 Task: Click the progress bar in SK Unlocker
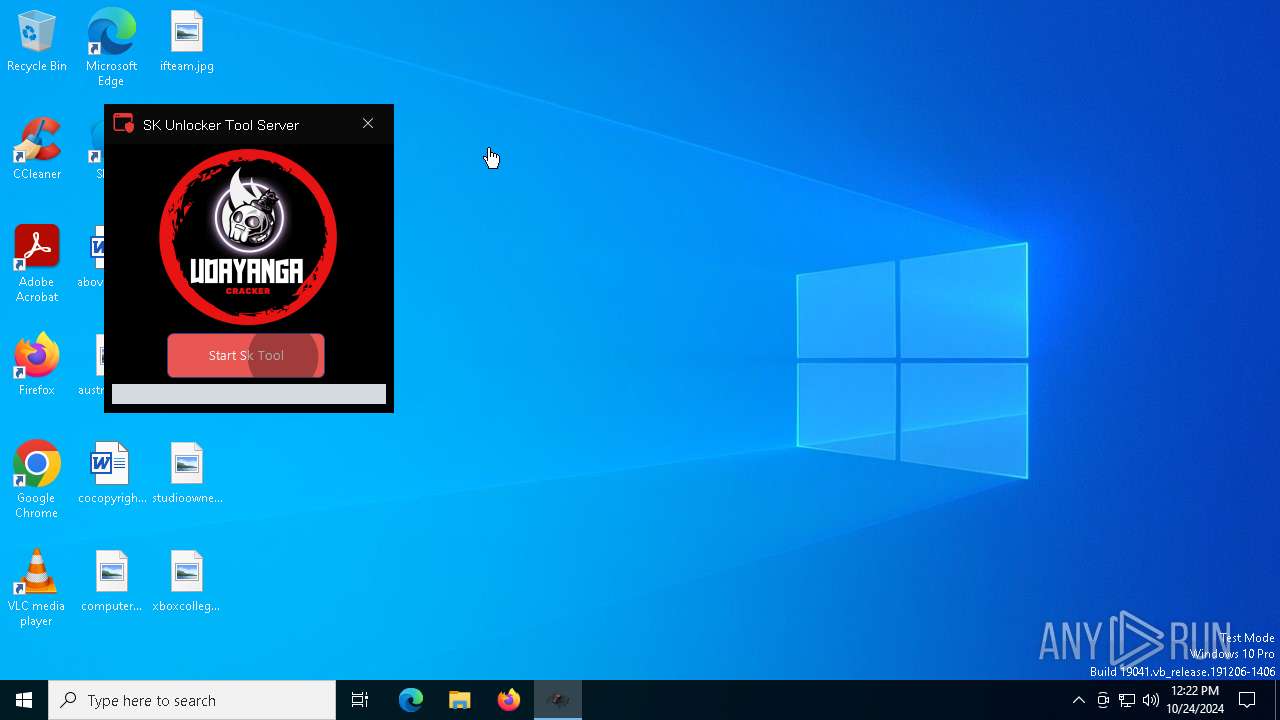click(249, 394)
